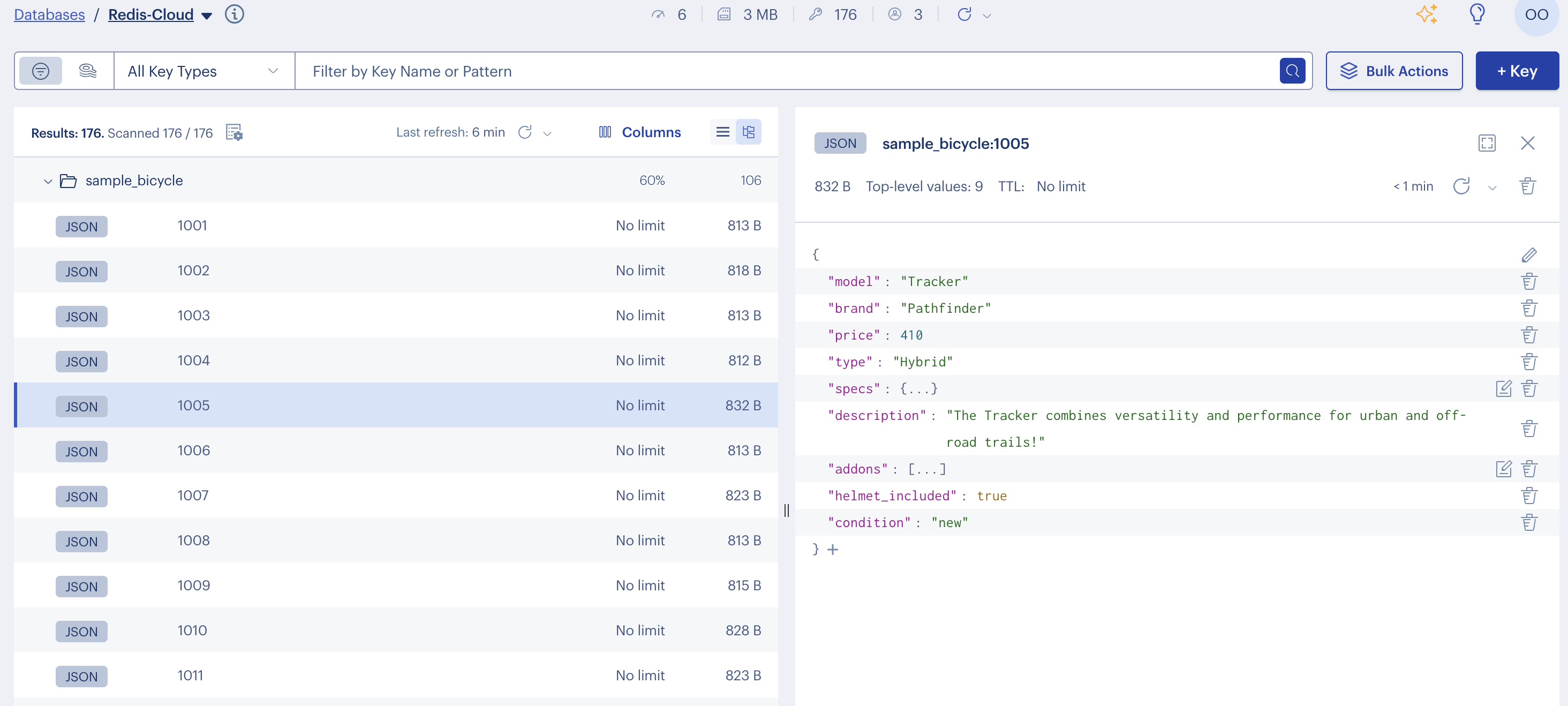
Task: Toggle search by values of keys icon
Action: (88, 71)
